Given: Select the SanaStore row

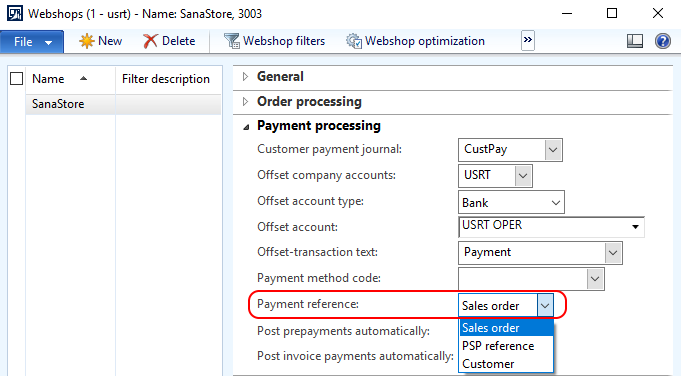Looking at the screenshot, I should [x=123, y=104].
